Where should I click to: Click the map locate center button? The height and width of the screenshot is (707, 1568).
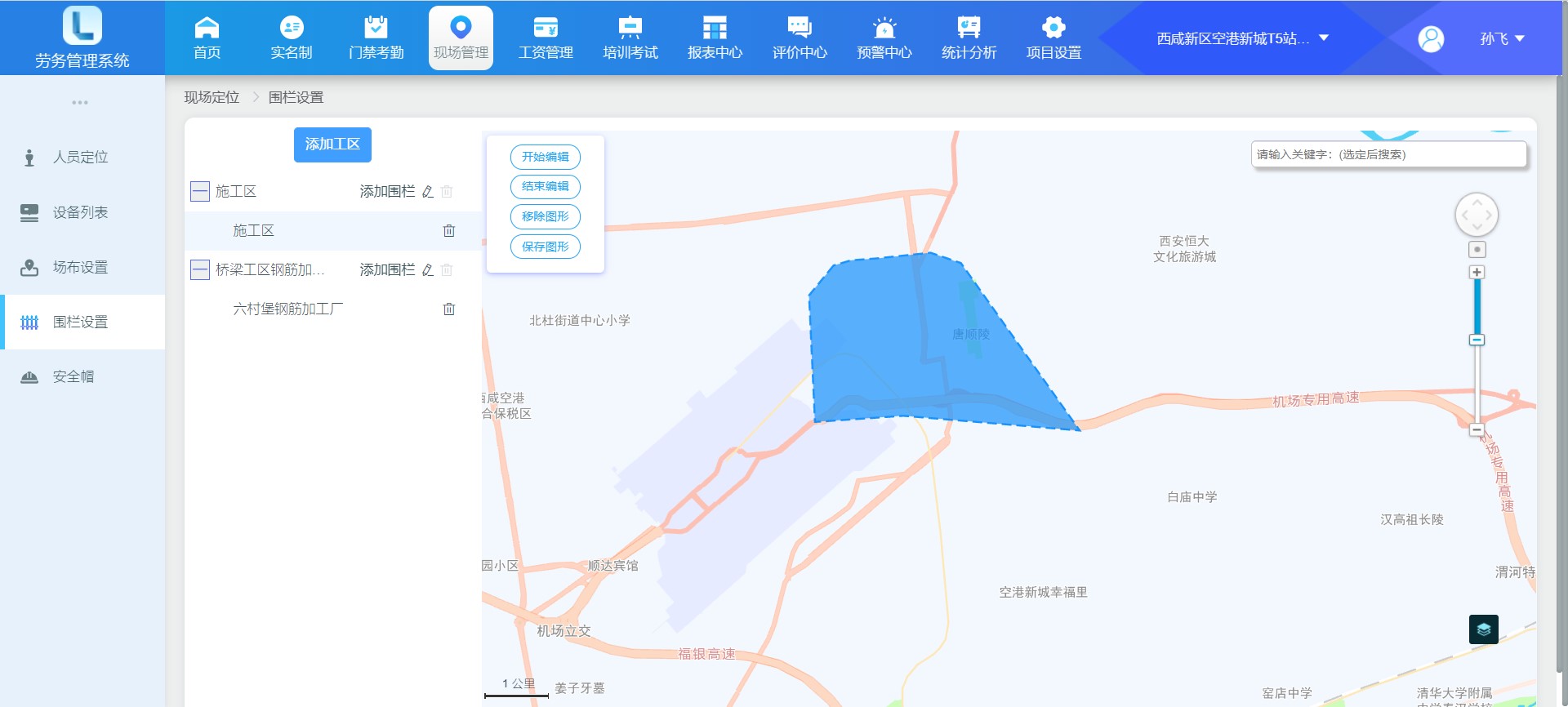pos(1477,250)
